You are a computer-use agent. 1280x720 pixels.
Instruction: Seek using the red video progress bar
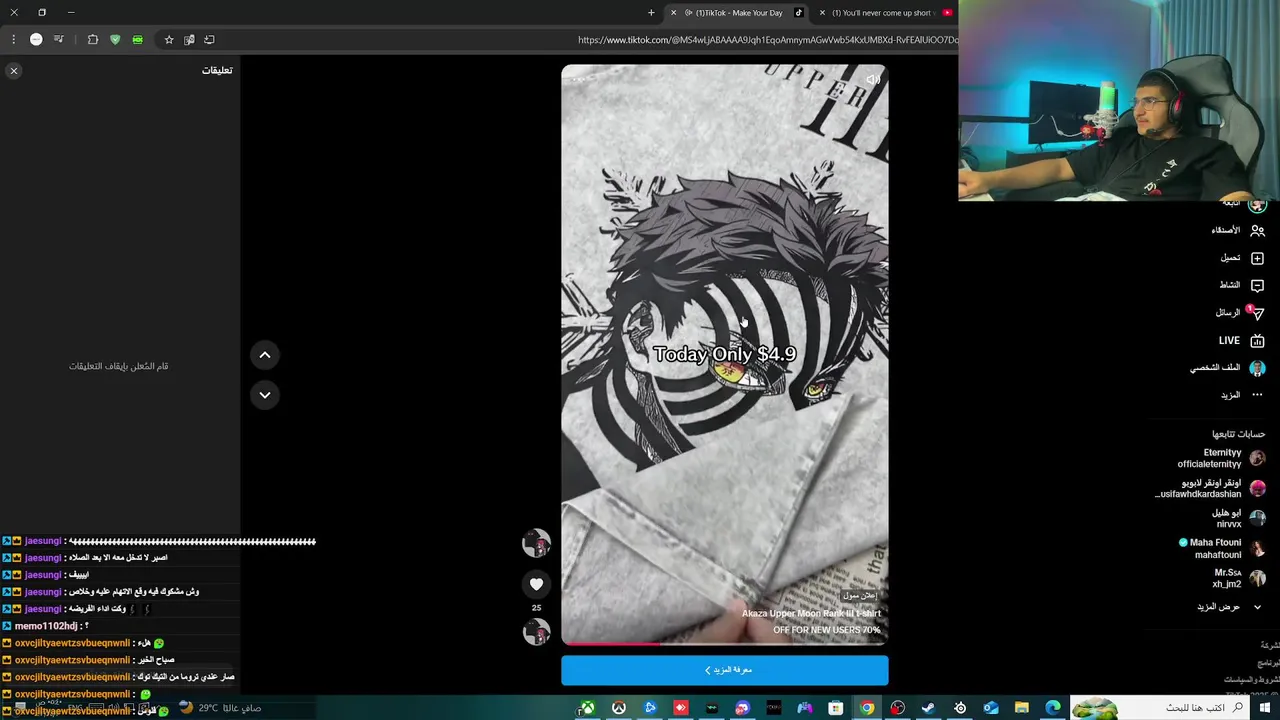pyautogui.click(x=724, y=643)
